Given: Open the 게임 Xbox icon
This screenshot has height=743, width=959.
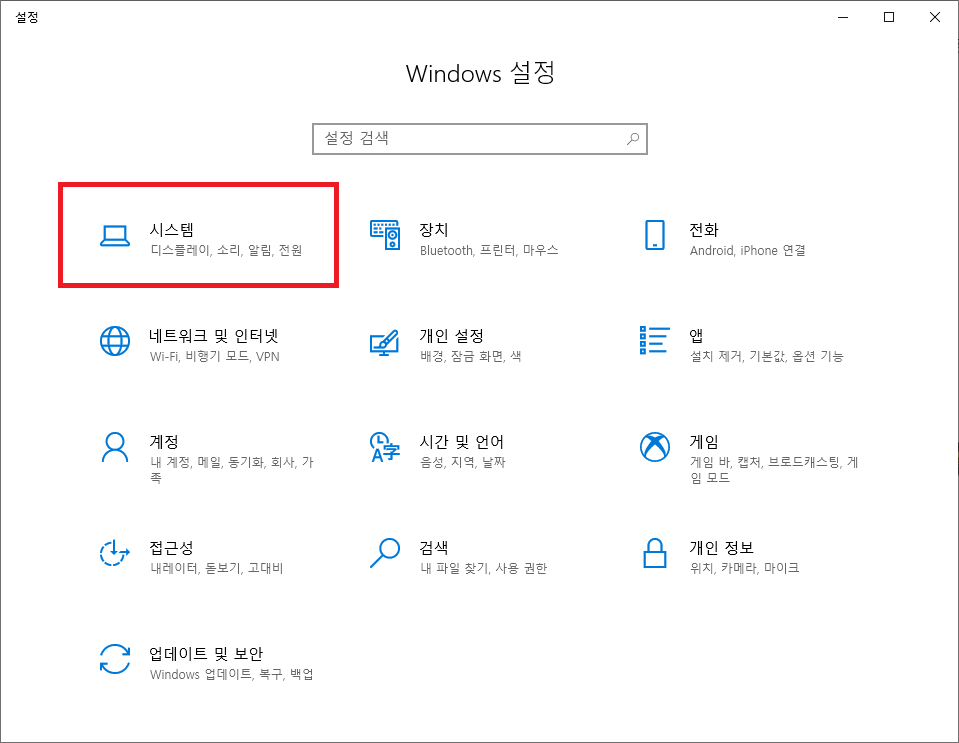Looking at the screenshot, I should [654, 447].
